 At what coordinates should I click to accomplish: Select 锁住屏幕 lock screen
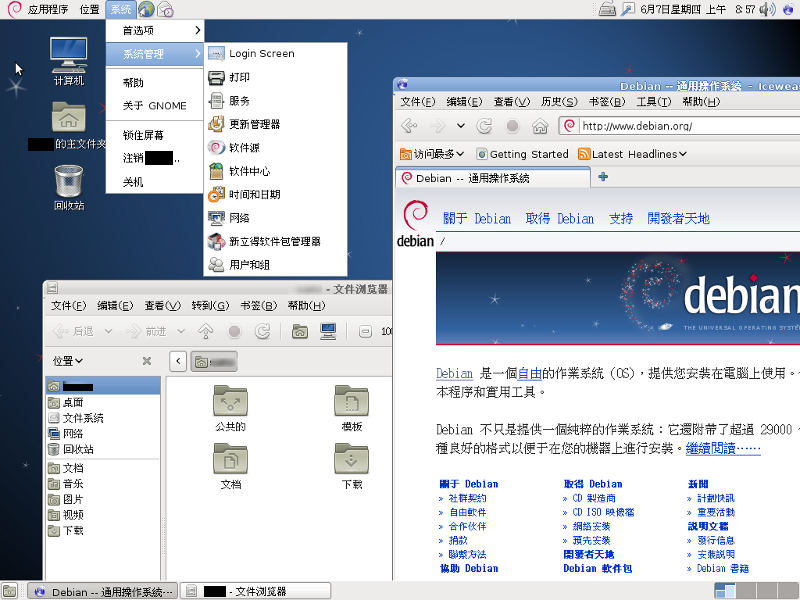tap(155, 135)
